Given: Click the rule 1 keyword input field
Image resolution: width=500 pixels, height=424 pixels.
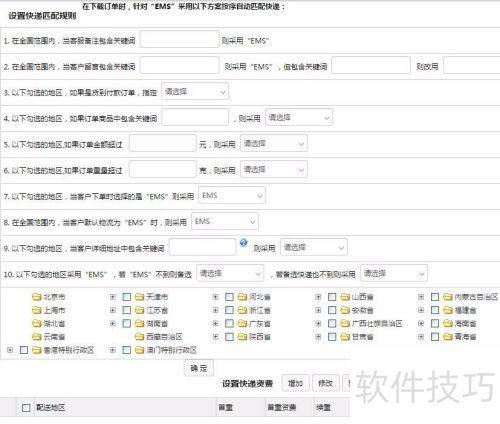Looking at the screenshot, I should (180, 39).
